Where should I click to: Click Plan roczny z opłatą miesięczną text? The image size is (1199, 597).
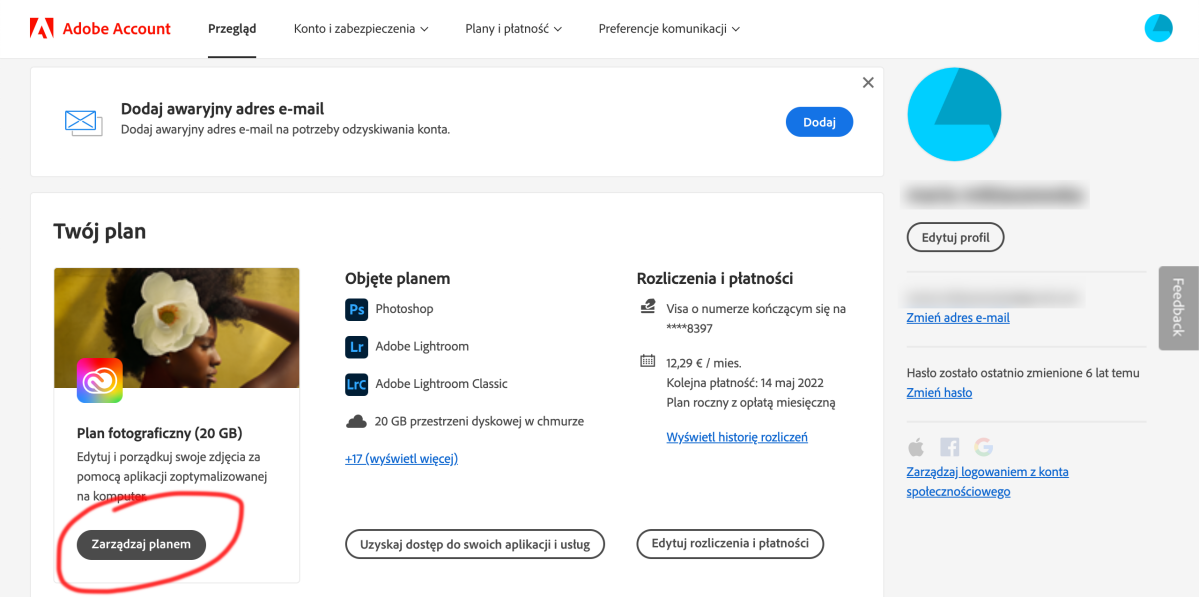click(x=751, y=402)
